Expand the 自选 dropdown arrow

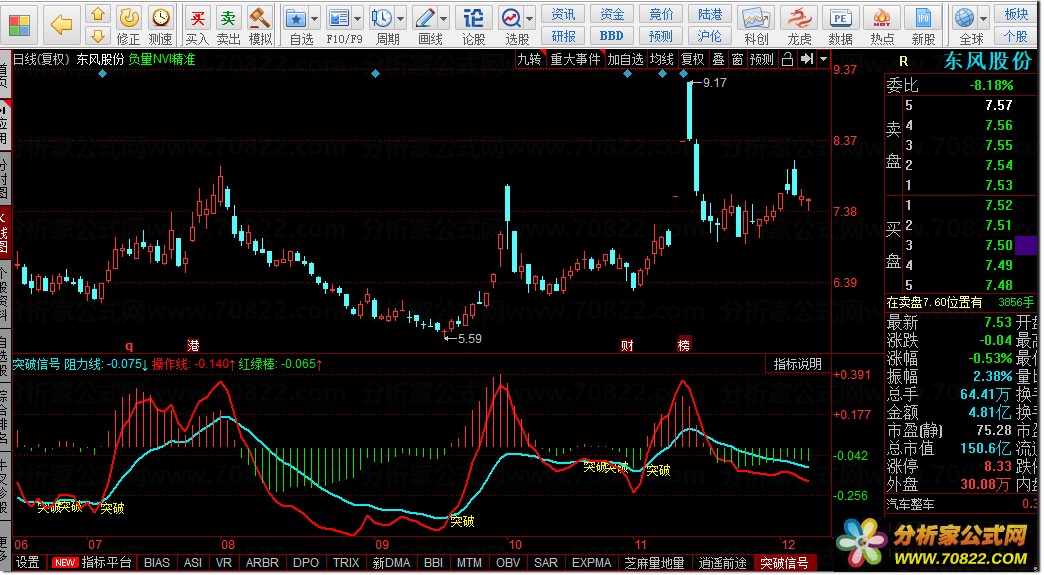[314, 18]
